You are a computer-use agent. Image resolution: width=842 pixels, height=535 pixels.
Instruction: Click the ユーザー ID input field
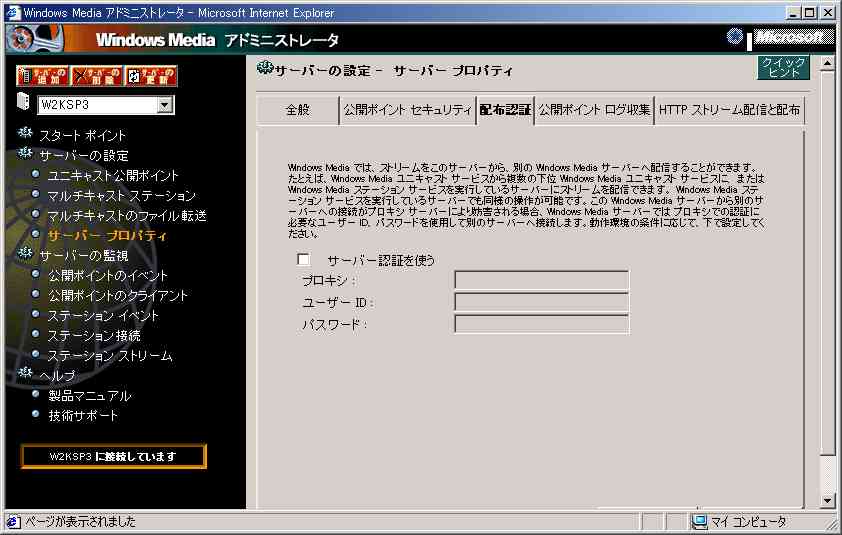coord(541,302)
